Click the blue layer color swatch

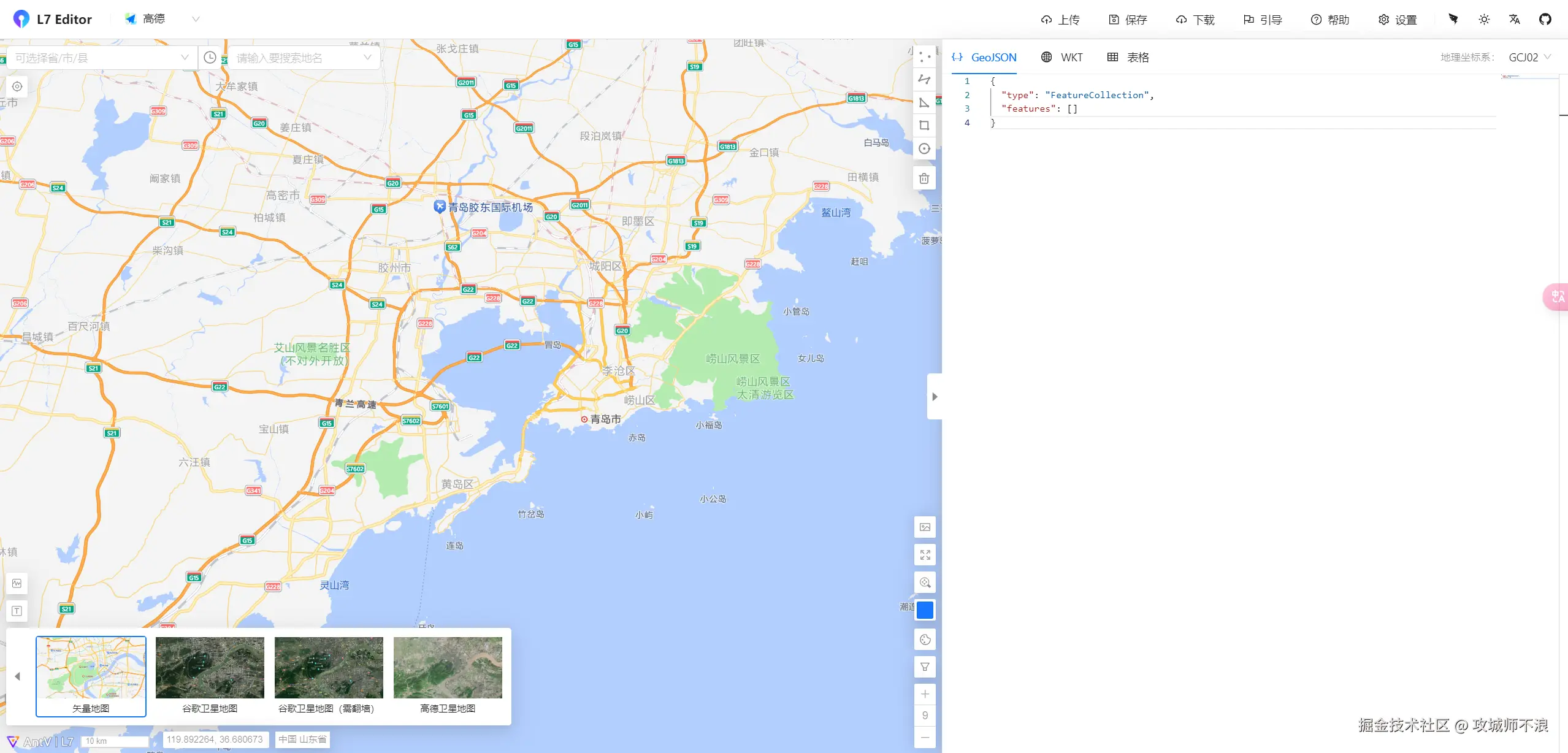click(925, 610)
